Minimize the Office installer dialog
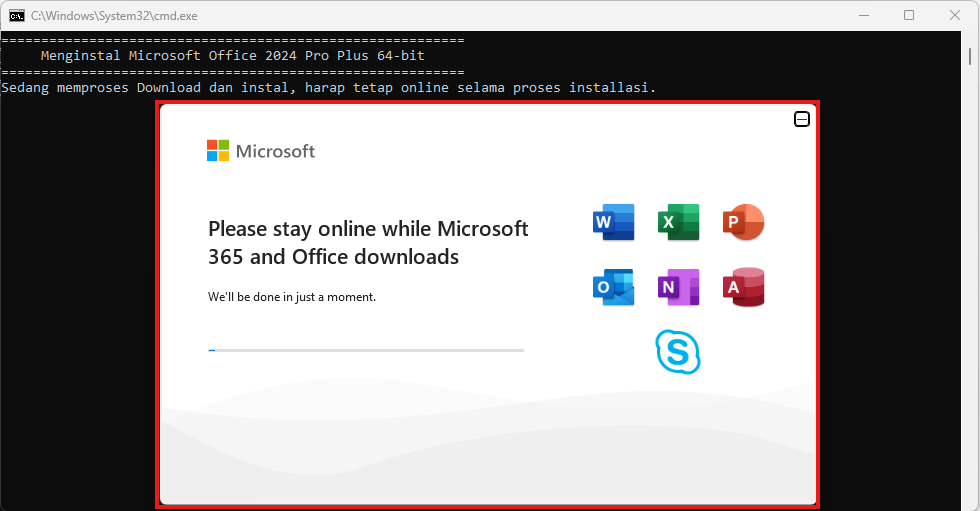The image size is (980, 511). (x=802, y=119)
